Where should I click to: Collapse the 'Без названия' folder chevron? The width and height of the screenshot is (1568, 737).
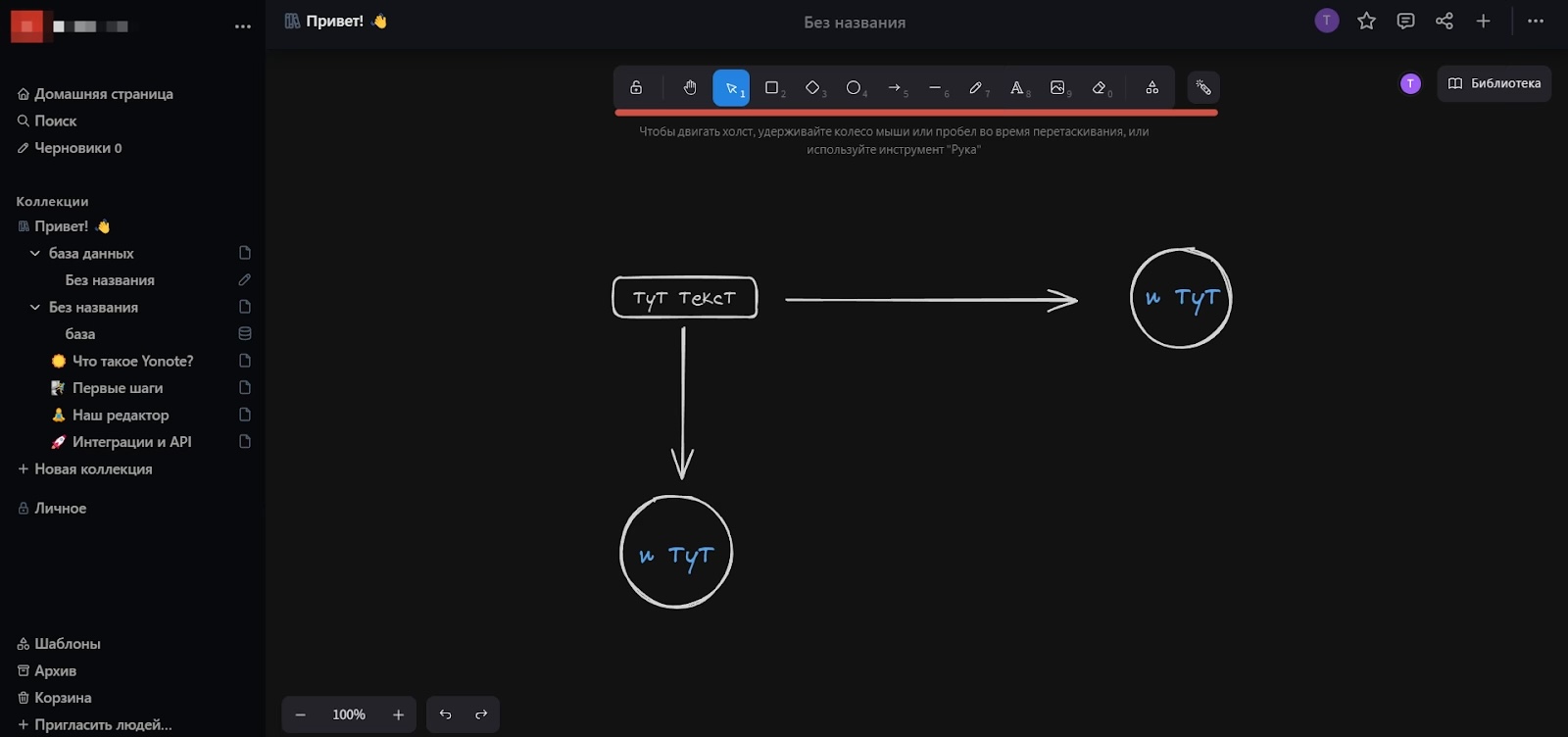tap(35, 307)
